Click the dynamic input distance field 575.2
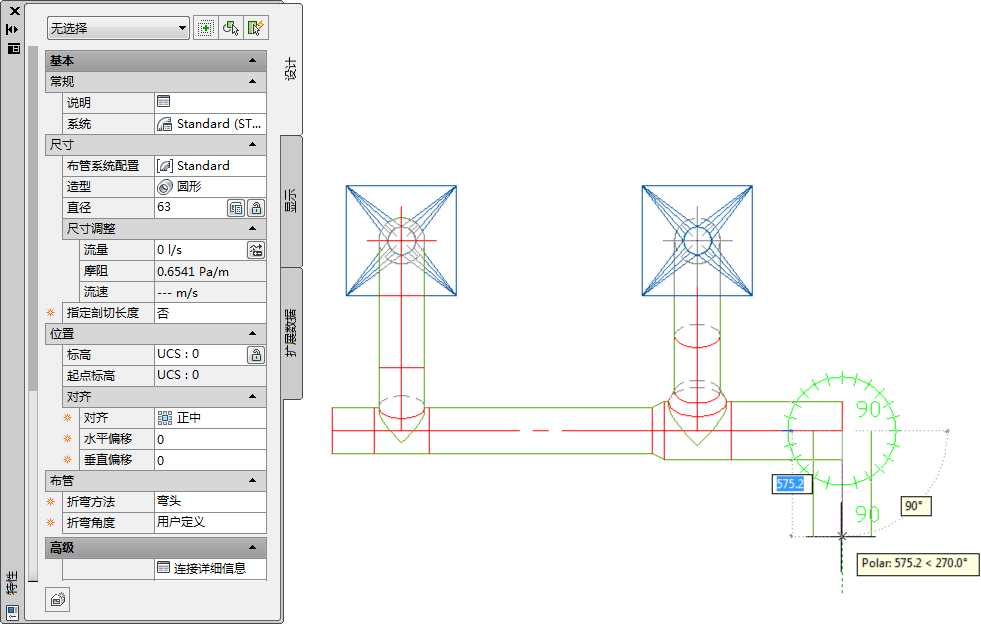Screen dimensions: 981x624 [790, 484]
